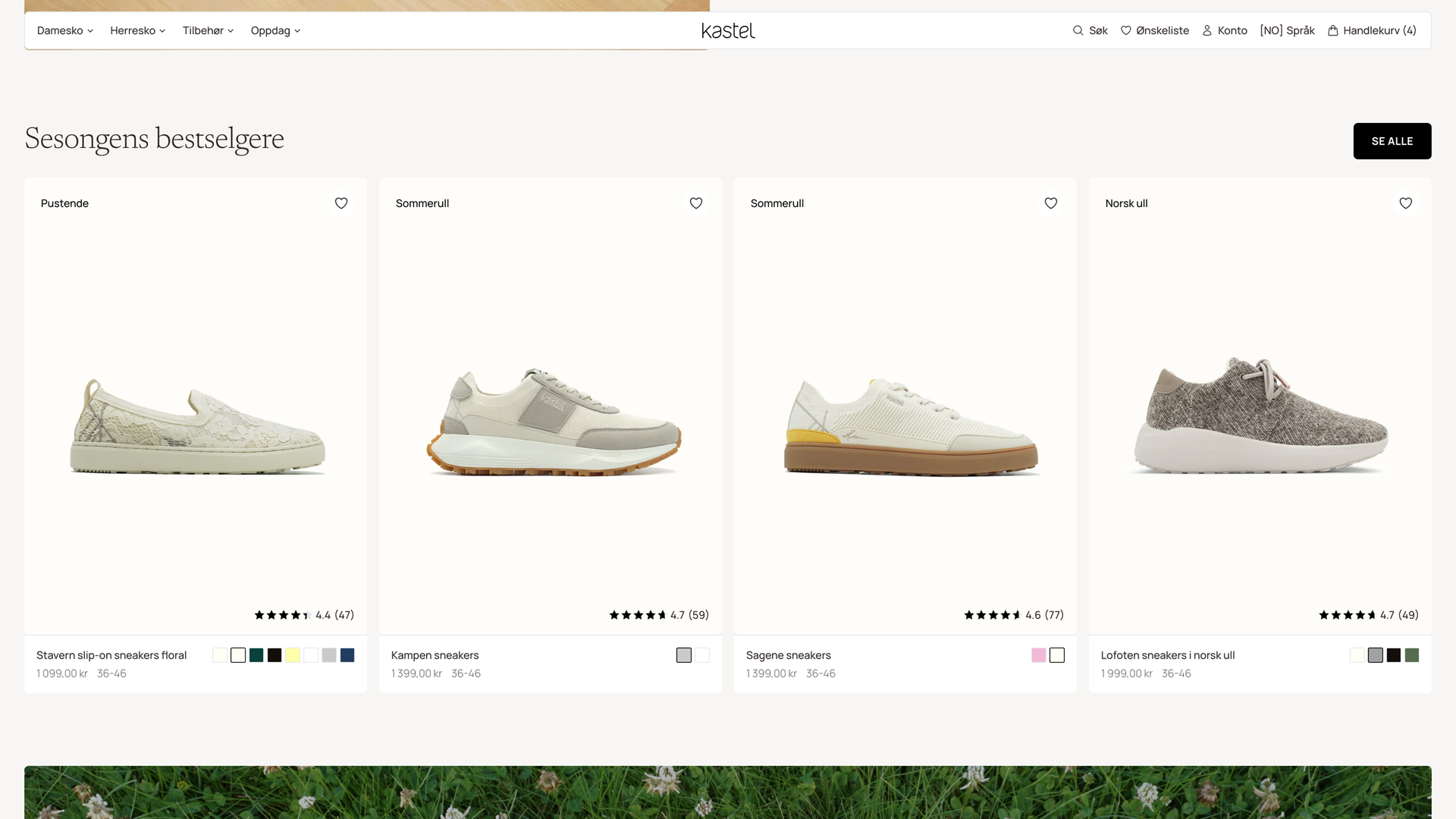This screenshot has height=819, width=1456.
Task: Toggle the wishlist heart on Lofoten sneakers
Action: click(1406, 203)
